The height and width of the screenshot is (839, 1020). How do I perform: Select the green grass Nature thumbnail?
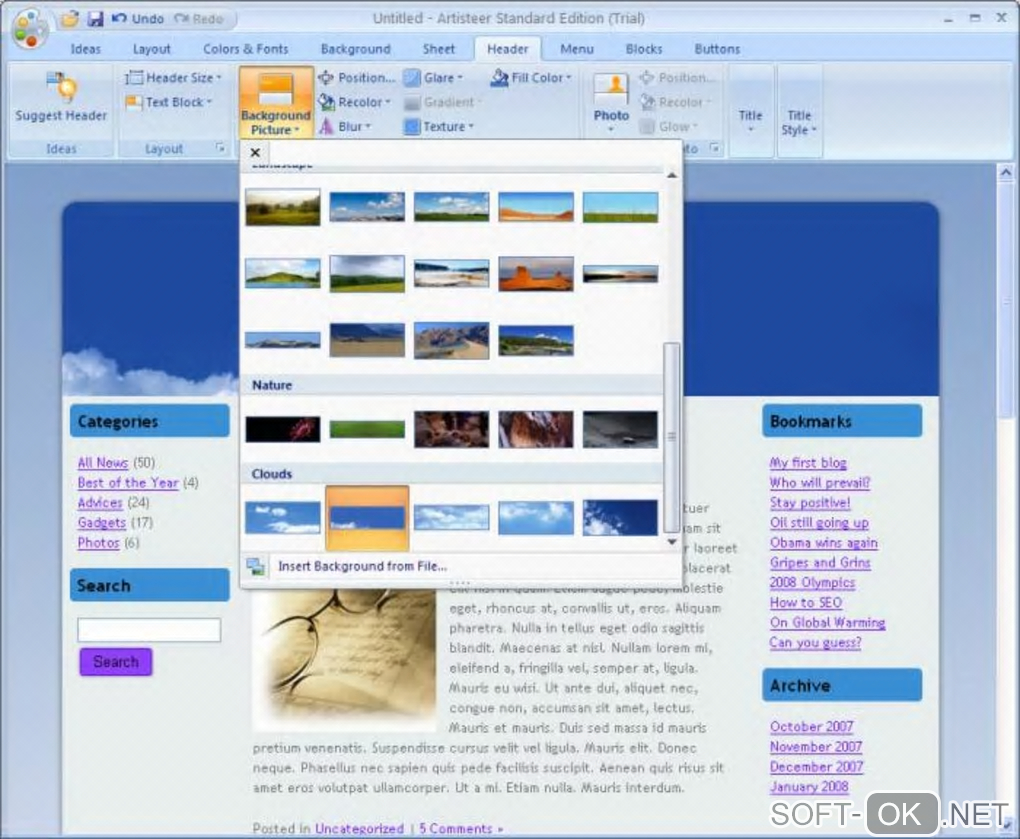(x=367, y=429)
